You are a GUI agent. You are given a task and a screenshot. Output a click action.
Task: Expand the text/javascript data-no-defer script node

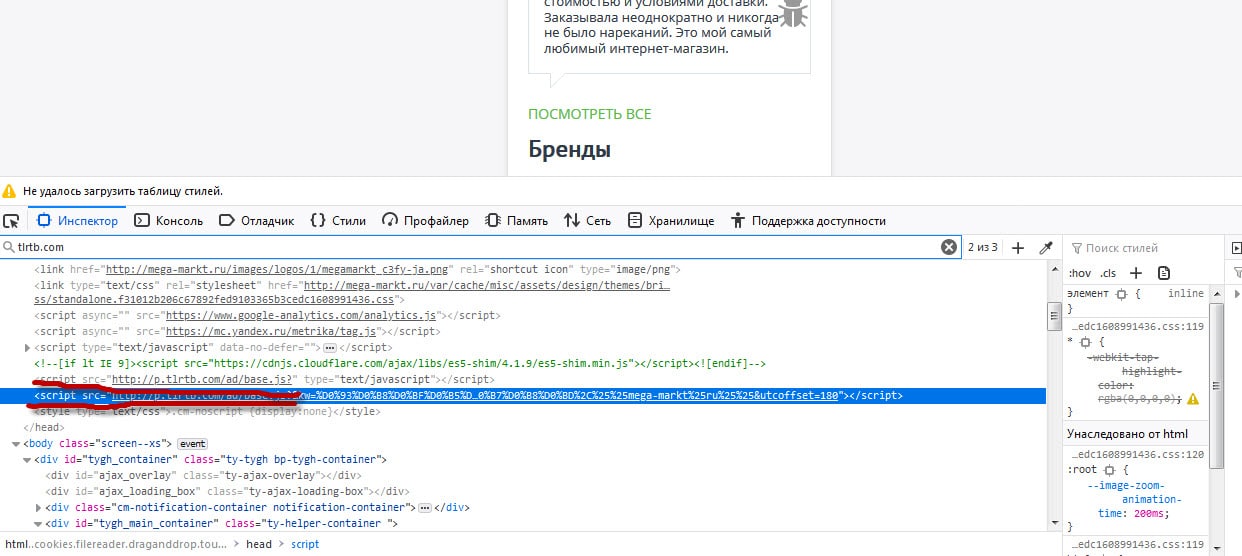(27, 347)
